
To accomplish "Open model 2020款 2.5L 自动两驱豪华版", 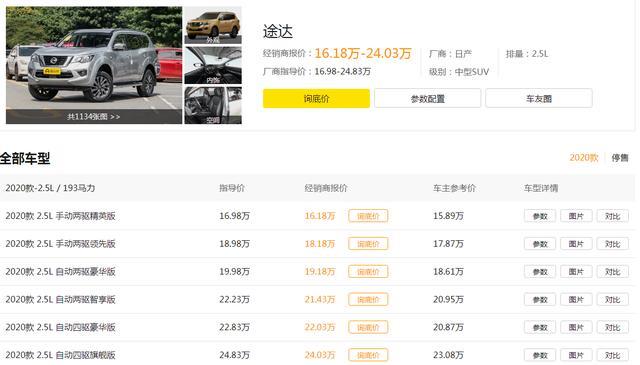I will click(60, 271).
